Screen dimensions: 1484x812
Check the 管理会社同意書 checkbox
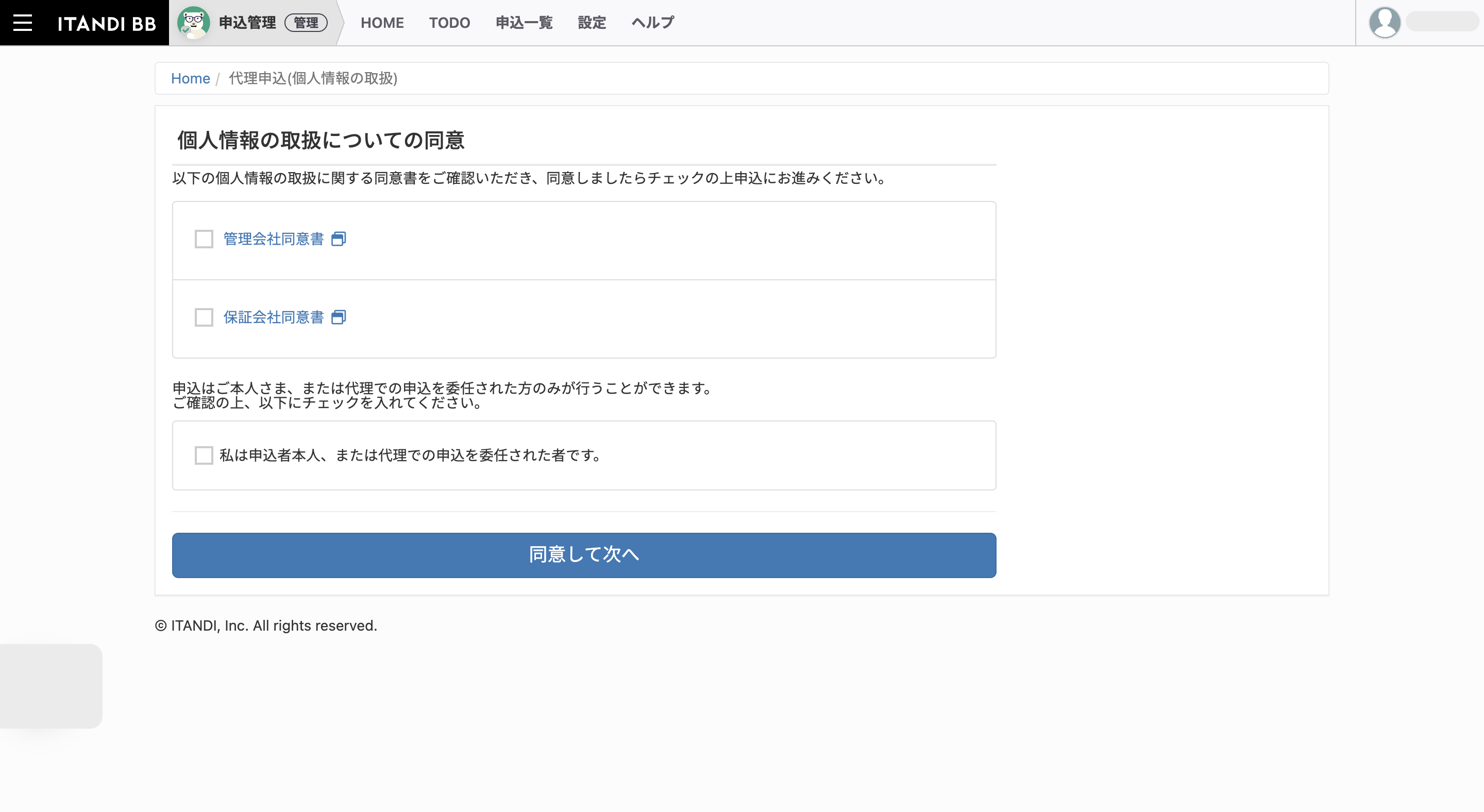pos(204,239)
